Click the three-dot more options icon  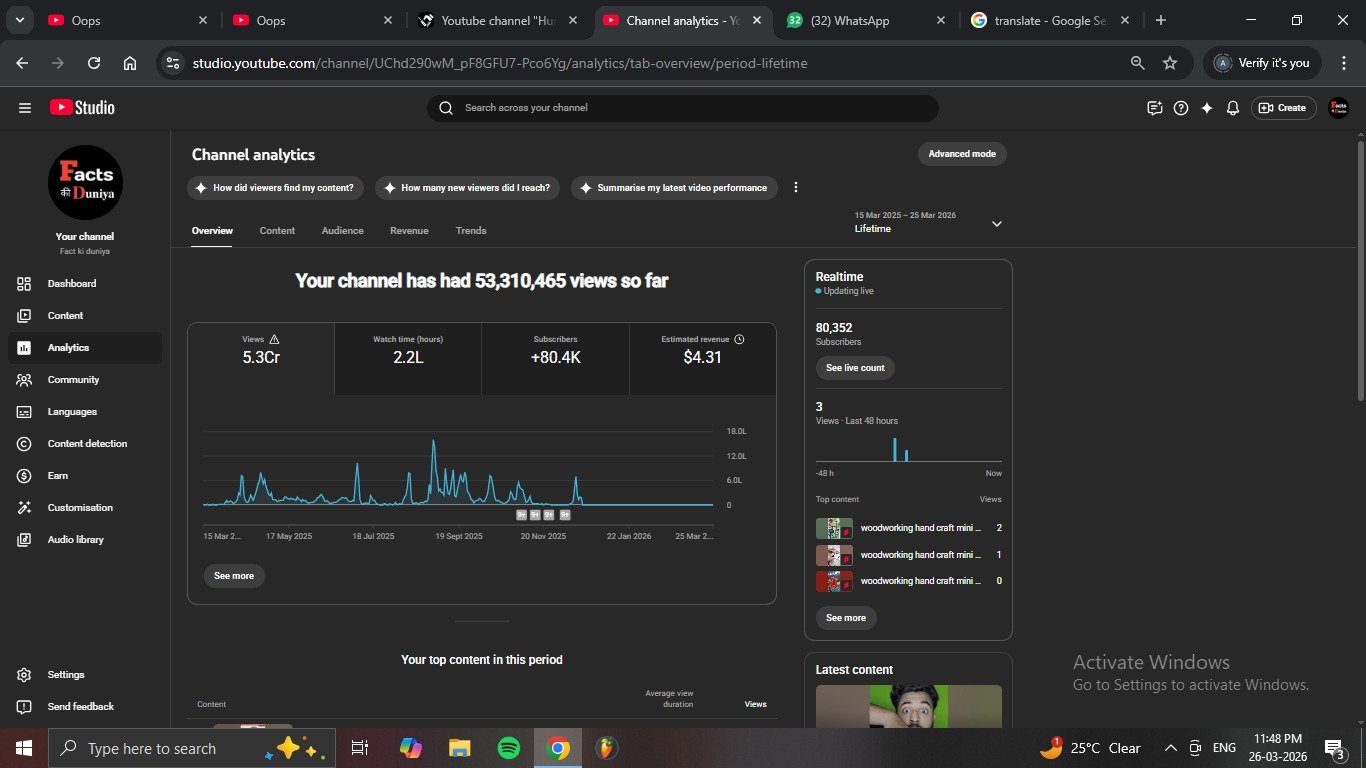coord(796,188)
